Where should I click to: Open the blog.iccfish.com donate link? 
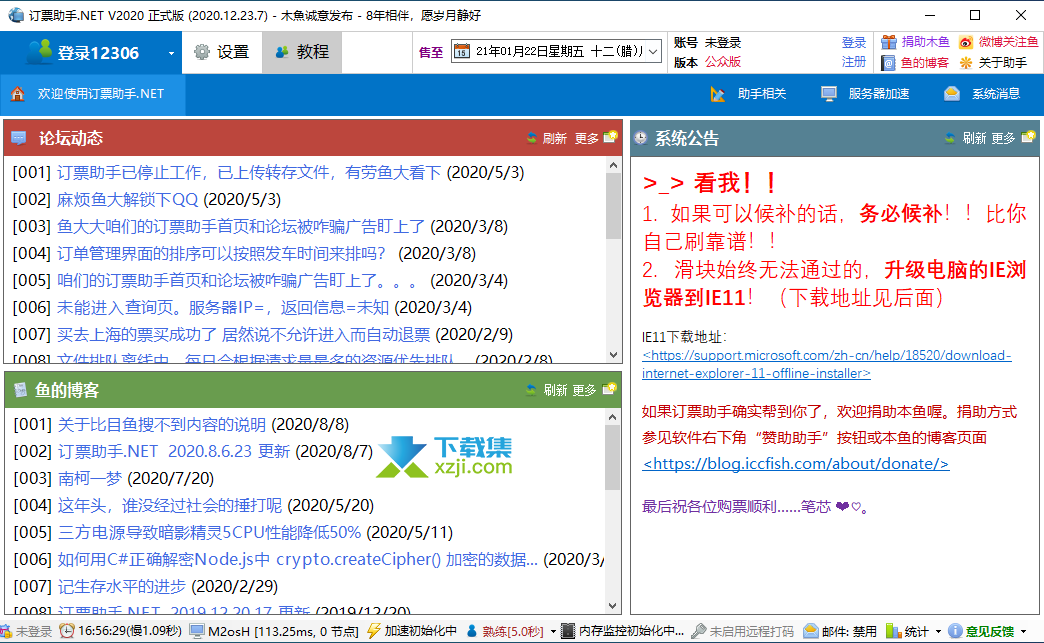[796, 463]
